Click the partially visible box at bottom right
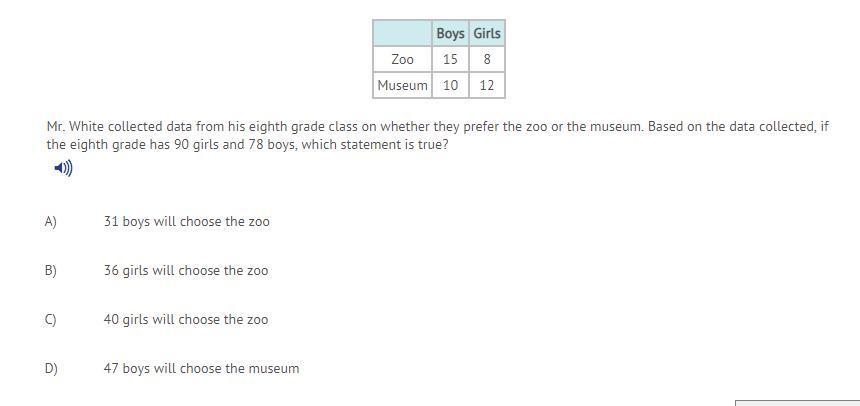The image size is (860, 406). click(x=797, y=403)
